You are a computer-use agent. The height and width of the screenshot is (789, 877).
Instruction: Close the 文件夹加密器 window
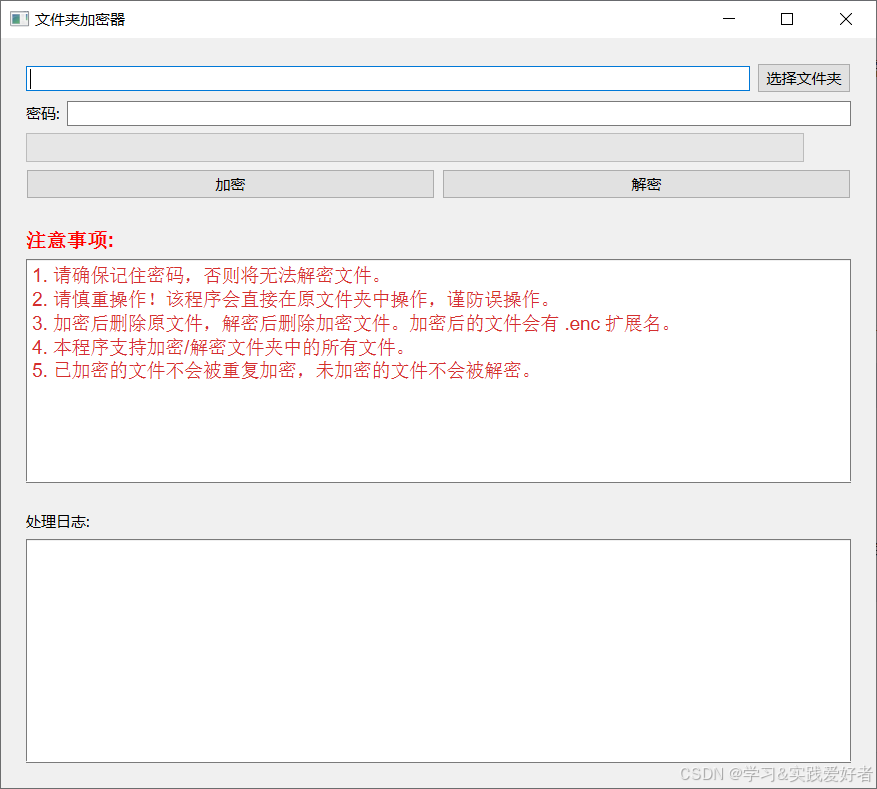tap(846, 19)
